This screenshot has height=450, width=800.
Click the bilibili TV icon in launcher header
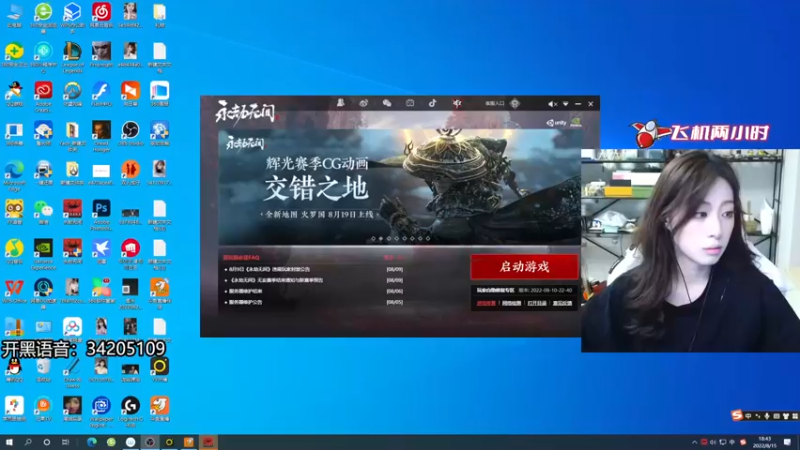(410, 103)
